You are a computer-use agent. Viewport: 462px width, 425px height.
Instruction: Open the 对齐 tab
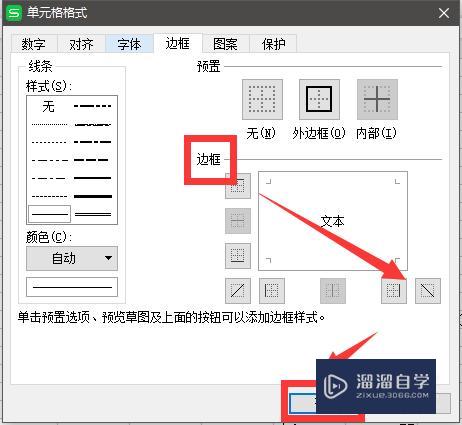[x=81, y=44]
